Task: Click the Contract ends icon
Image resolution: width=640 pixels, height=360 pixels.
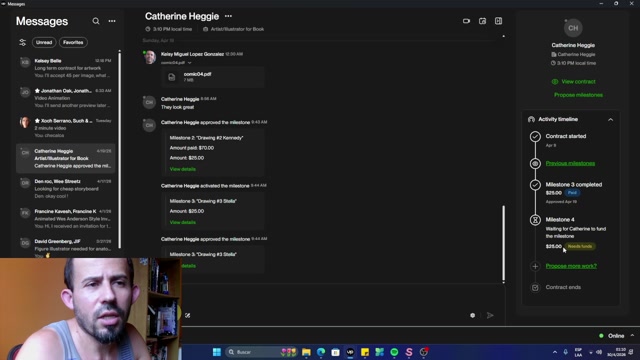Action: click(x=535, y=287)
